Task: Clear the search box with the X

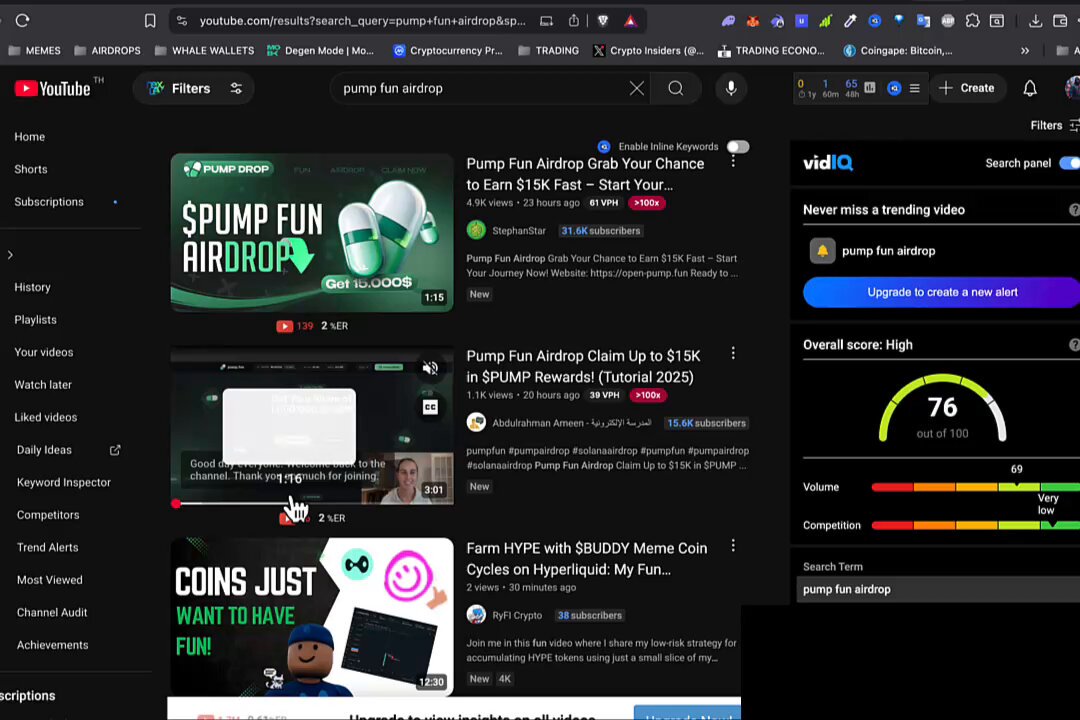Action: click(637, 88)
